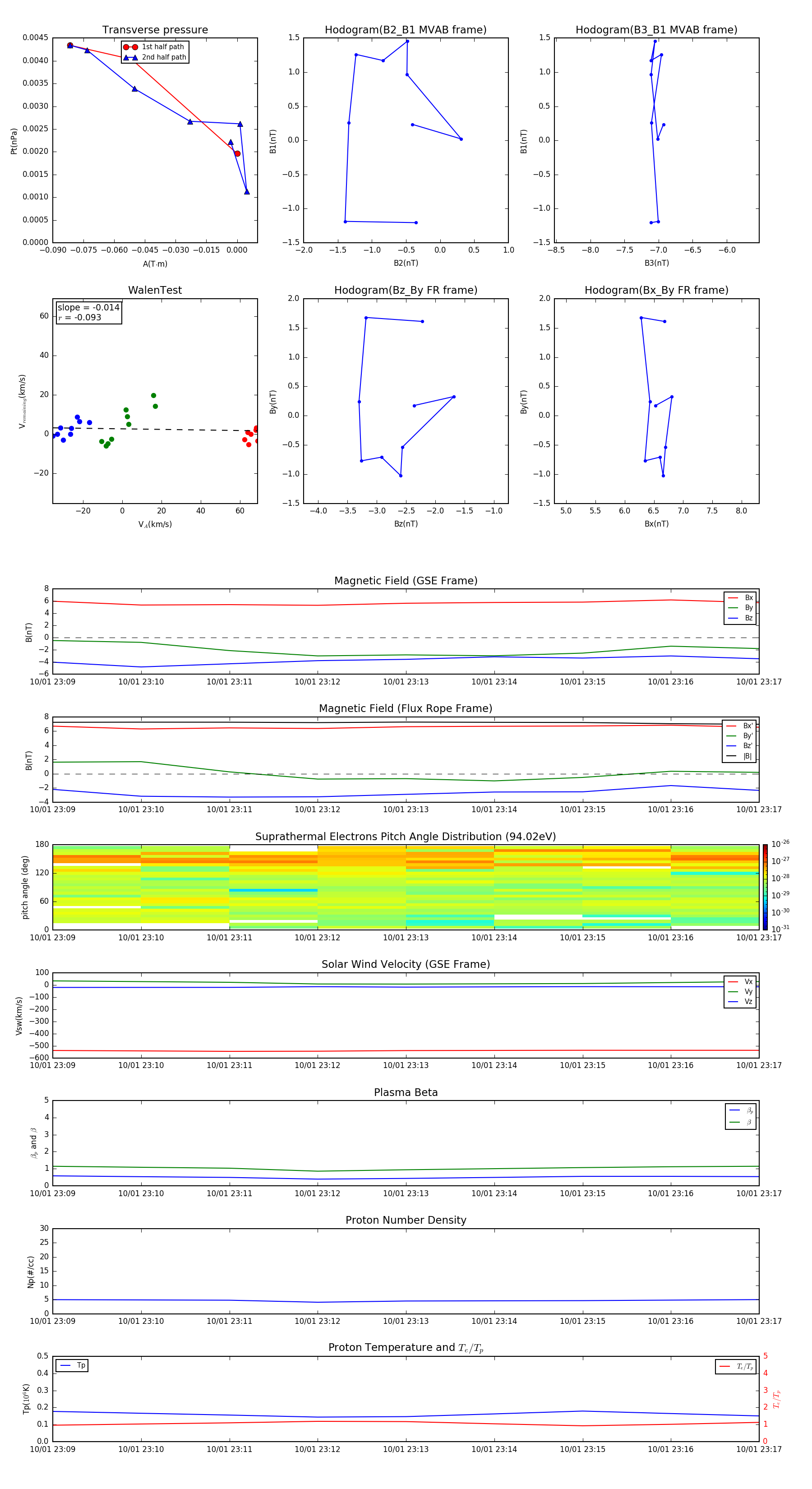Click the red 1st-half-path endpoint marker near 0.0020
Screen dimensions: 812x1489
237,154
